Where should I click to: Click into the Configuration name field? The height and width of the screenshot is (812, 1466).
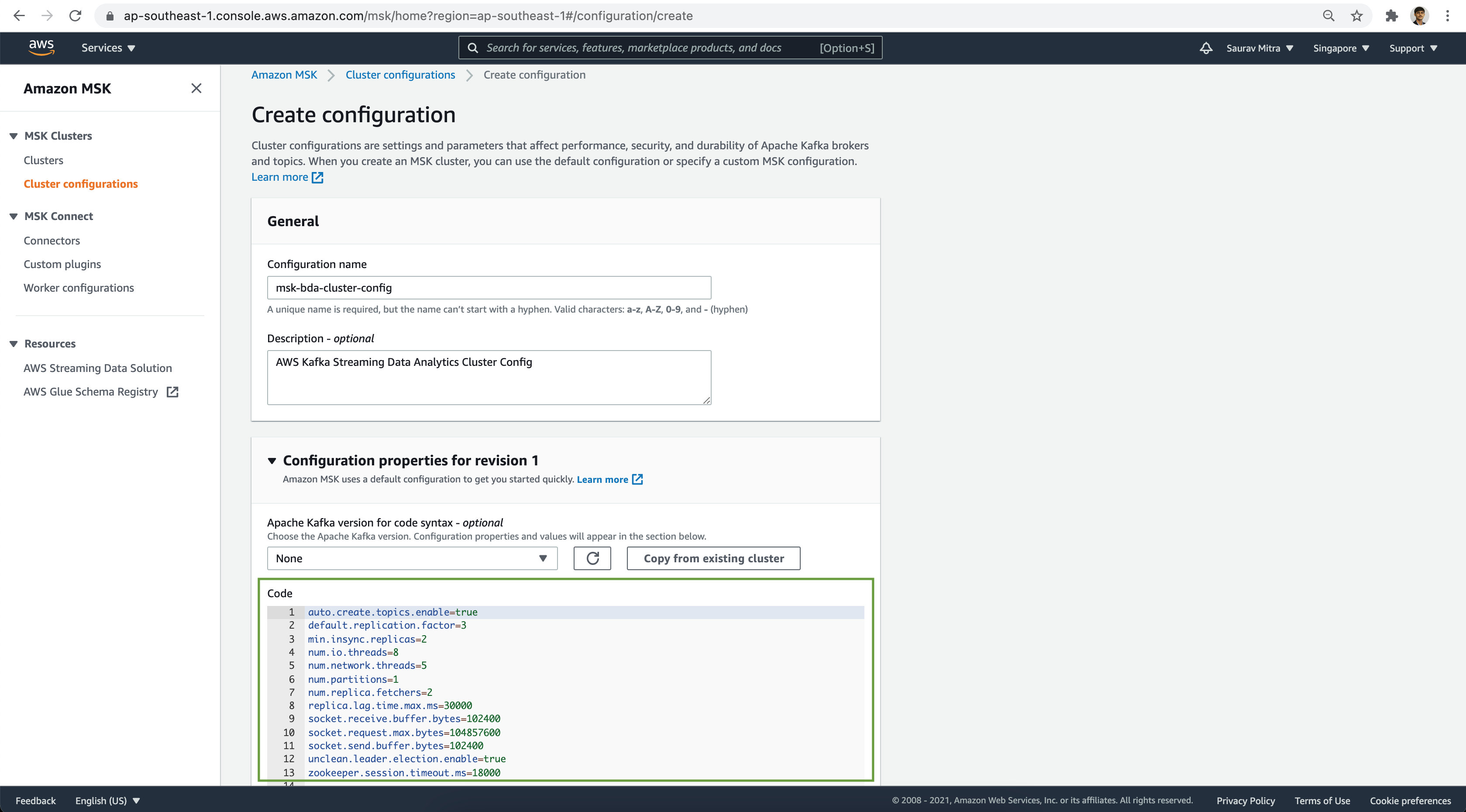(x=489, y=288)
